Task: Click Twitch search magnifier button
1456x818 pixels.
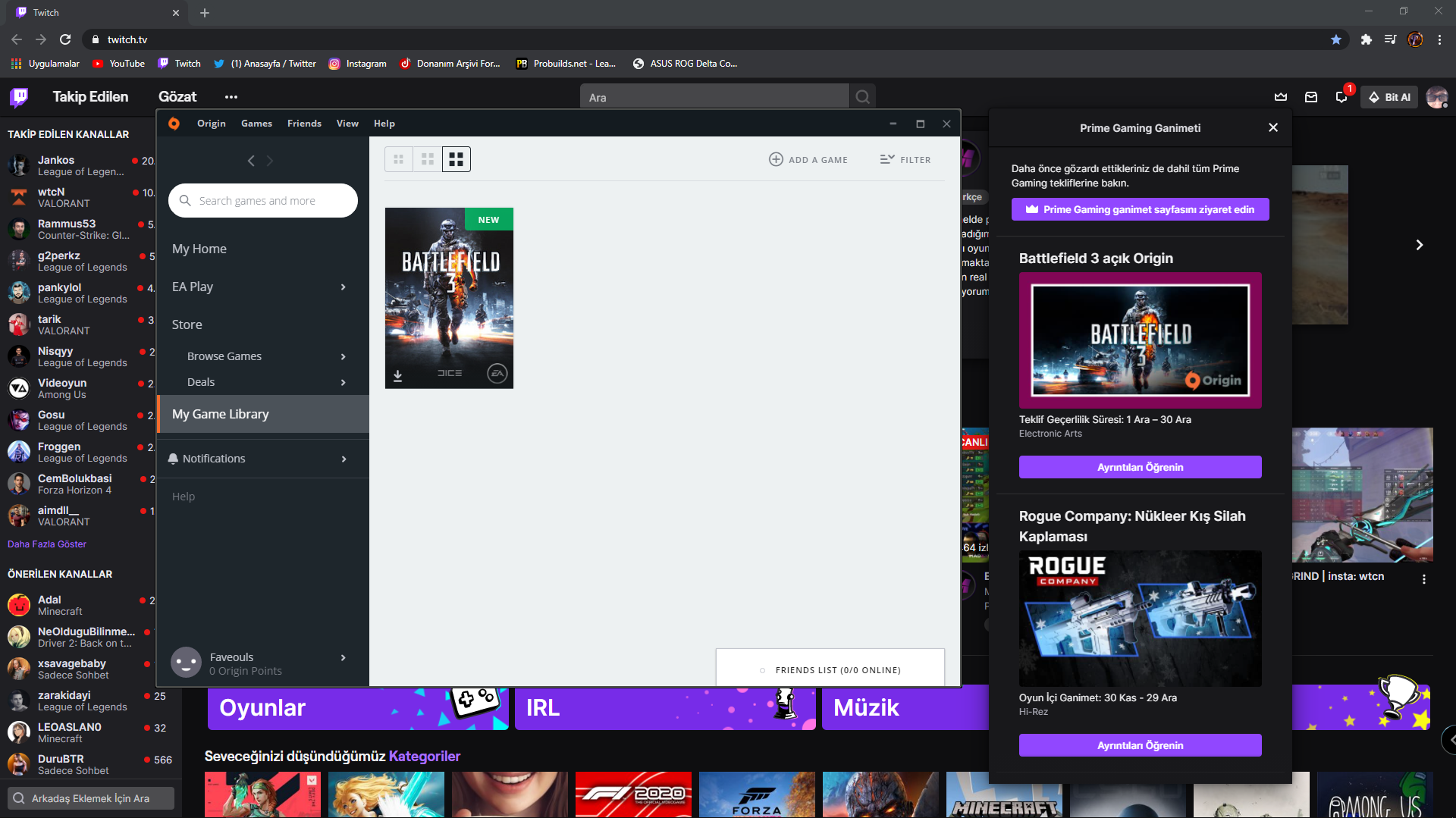Action: click(x=862, y=97)
